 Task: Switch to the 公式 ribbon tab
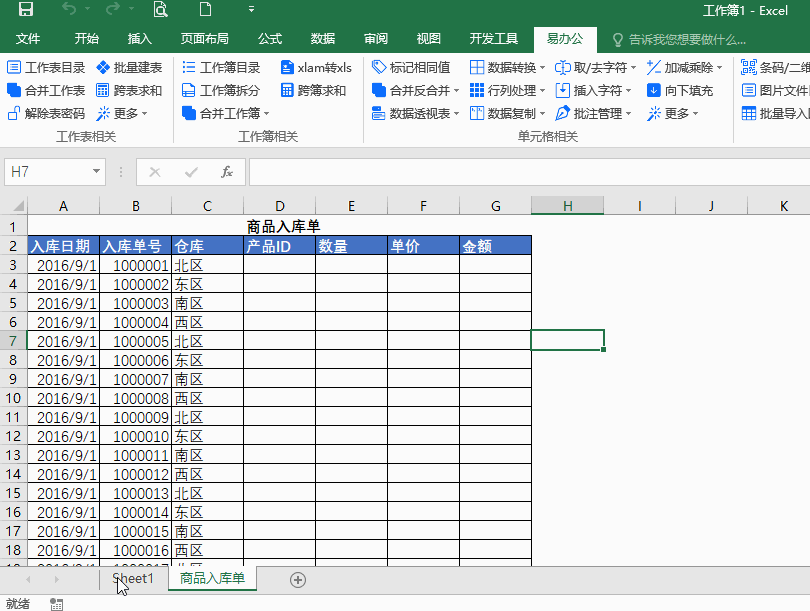270,39
